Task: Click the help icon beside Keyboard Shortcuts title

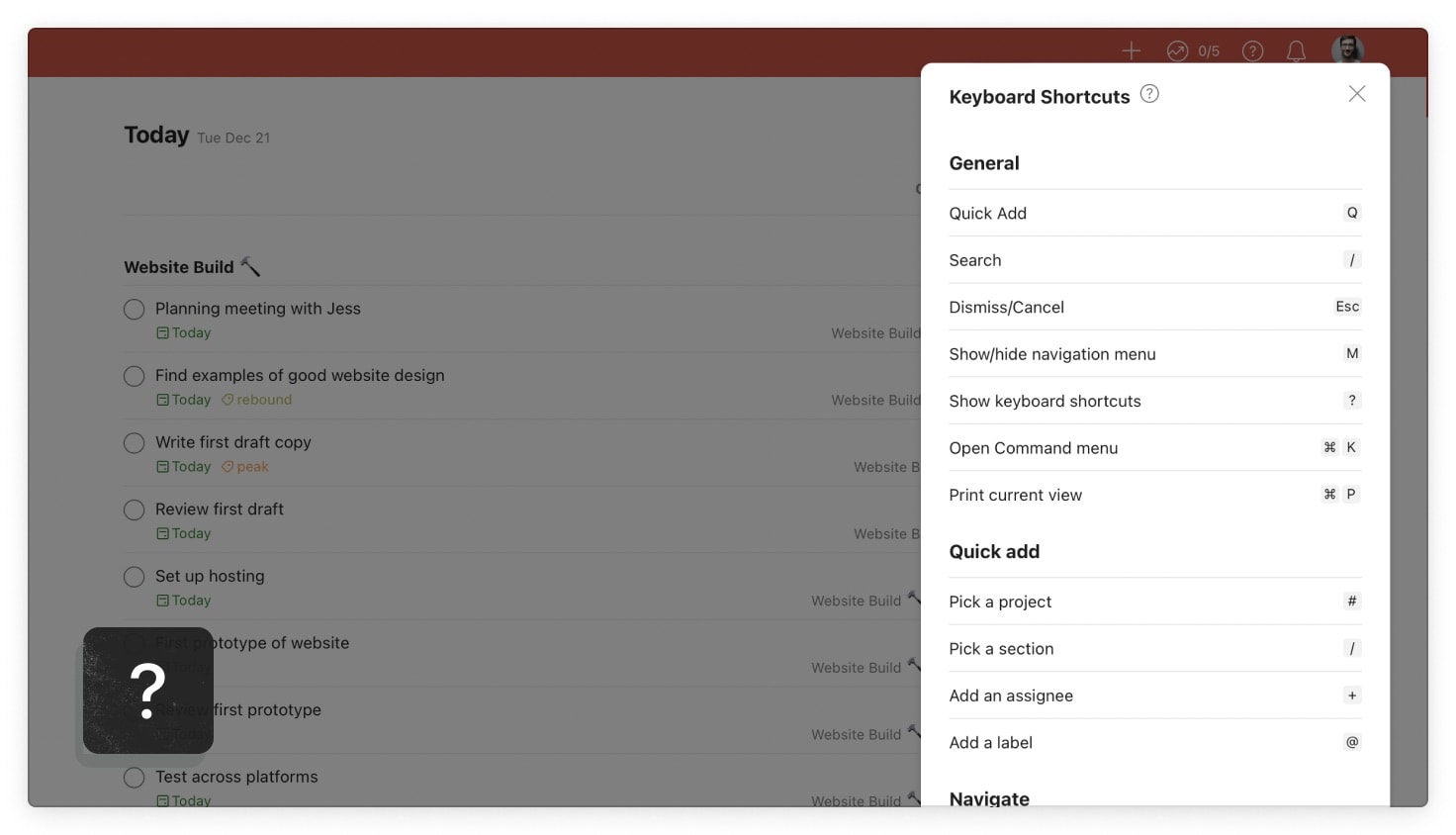Action: (1149, 93)
